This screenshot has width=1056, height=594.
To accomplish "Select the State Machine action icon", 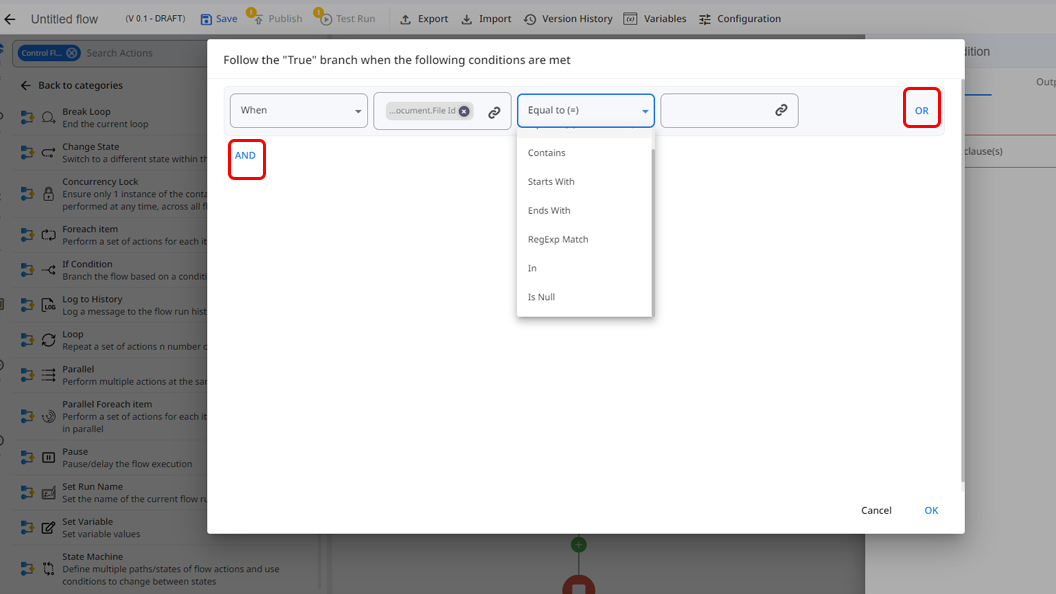I will click(x=48, y=569).
